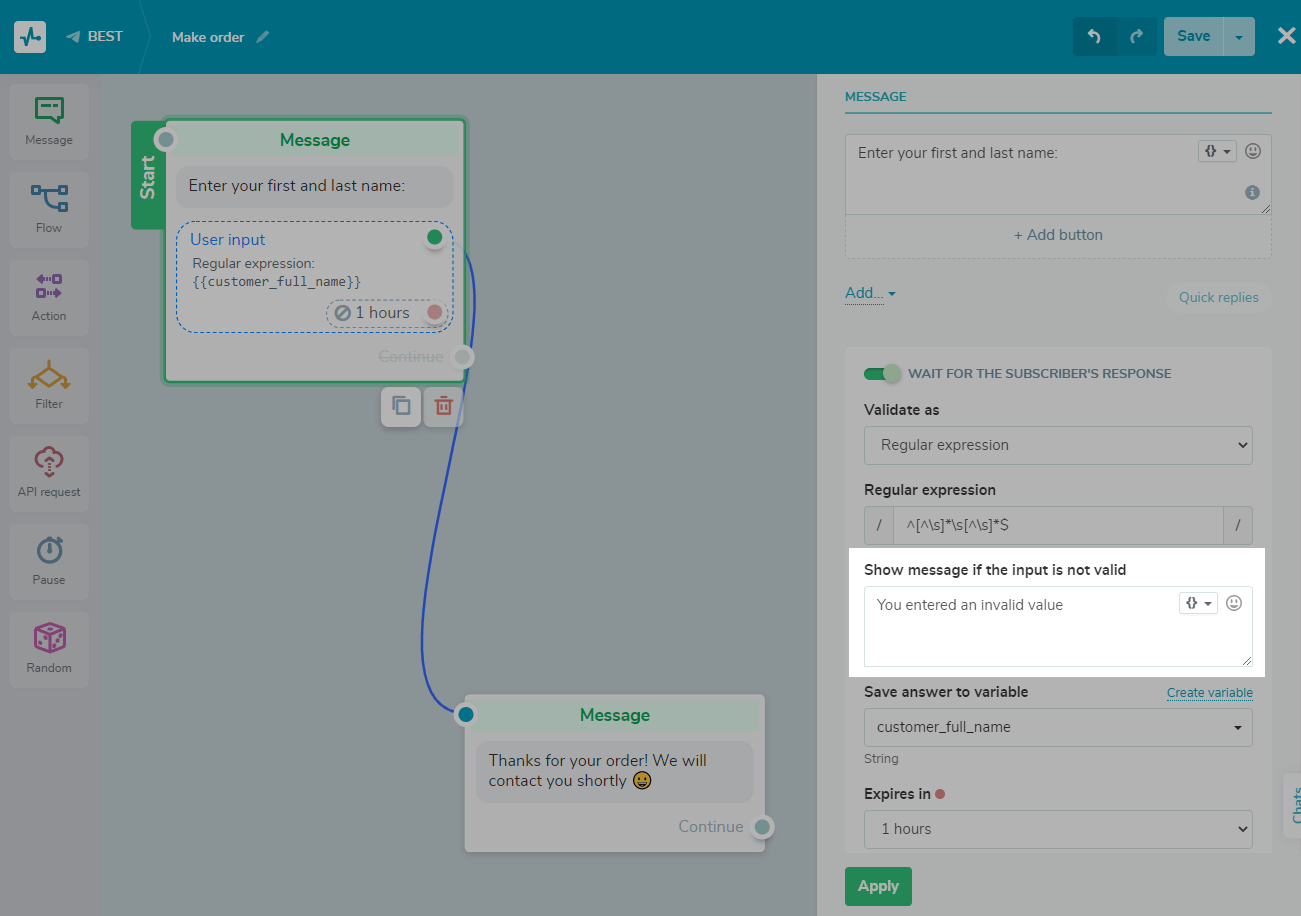Add a Filter block from sidebar

(x=49, y=386)
